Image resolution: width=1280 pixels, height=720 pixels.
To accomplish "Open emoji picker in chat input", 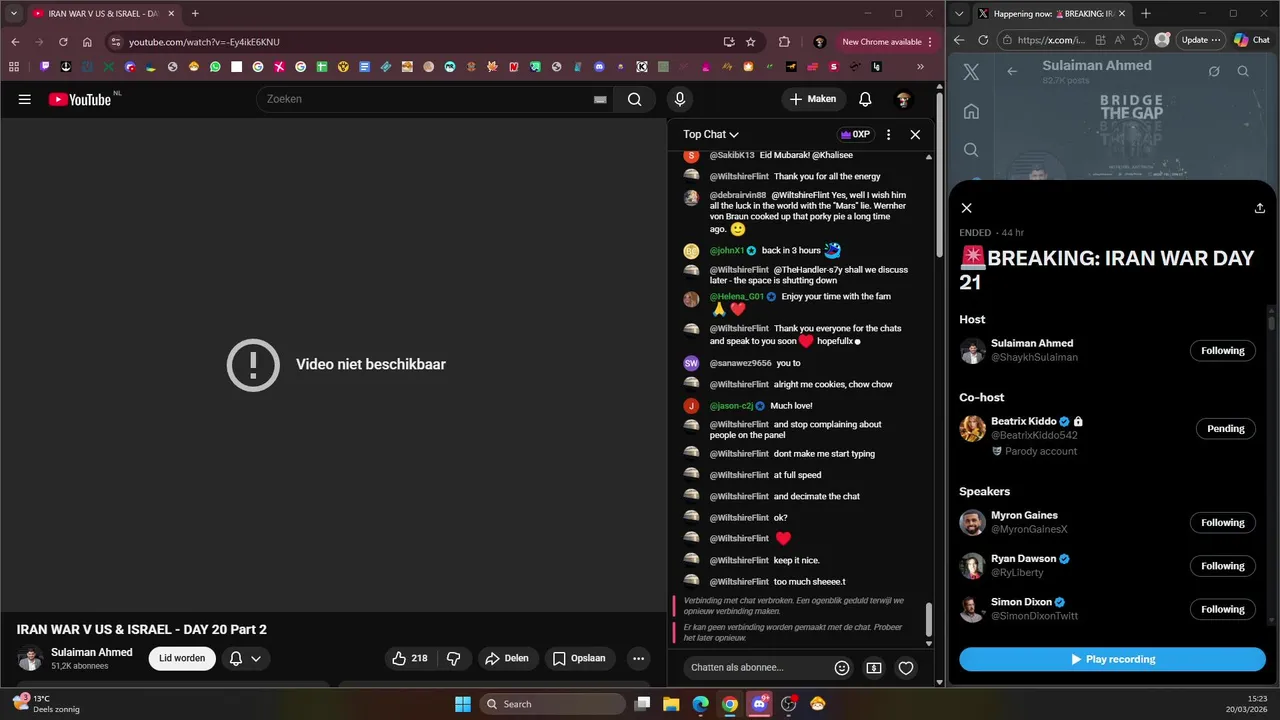I will tap(842, 668).
